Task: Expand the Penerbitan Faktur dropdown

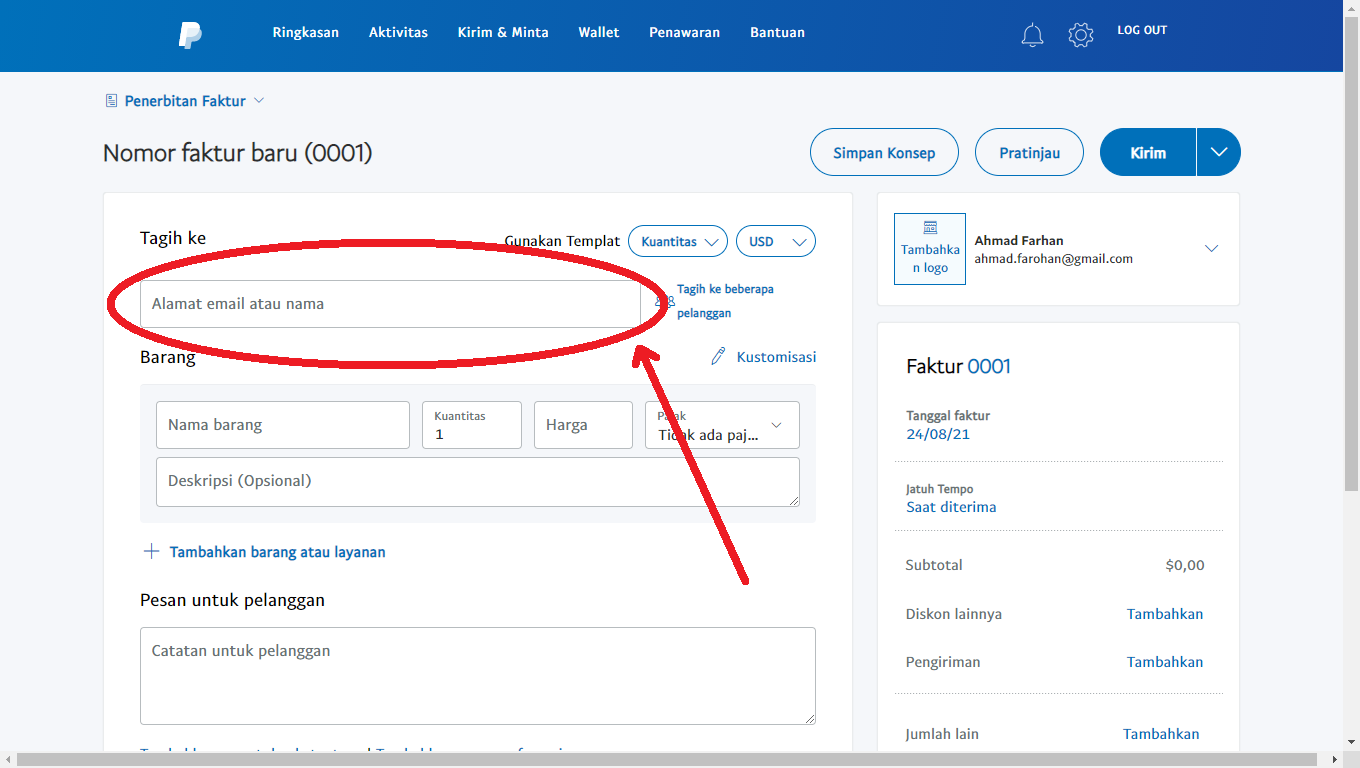Action: [259, 100]
